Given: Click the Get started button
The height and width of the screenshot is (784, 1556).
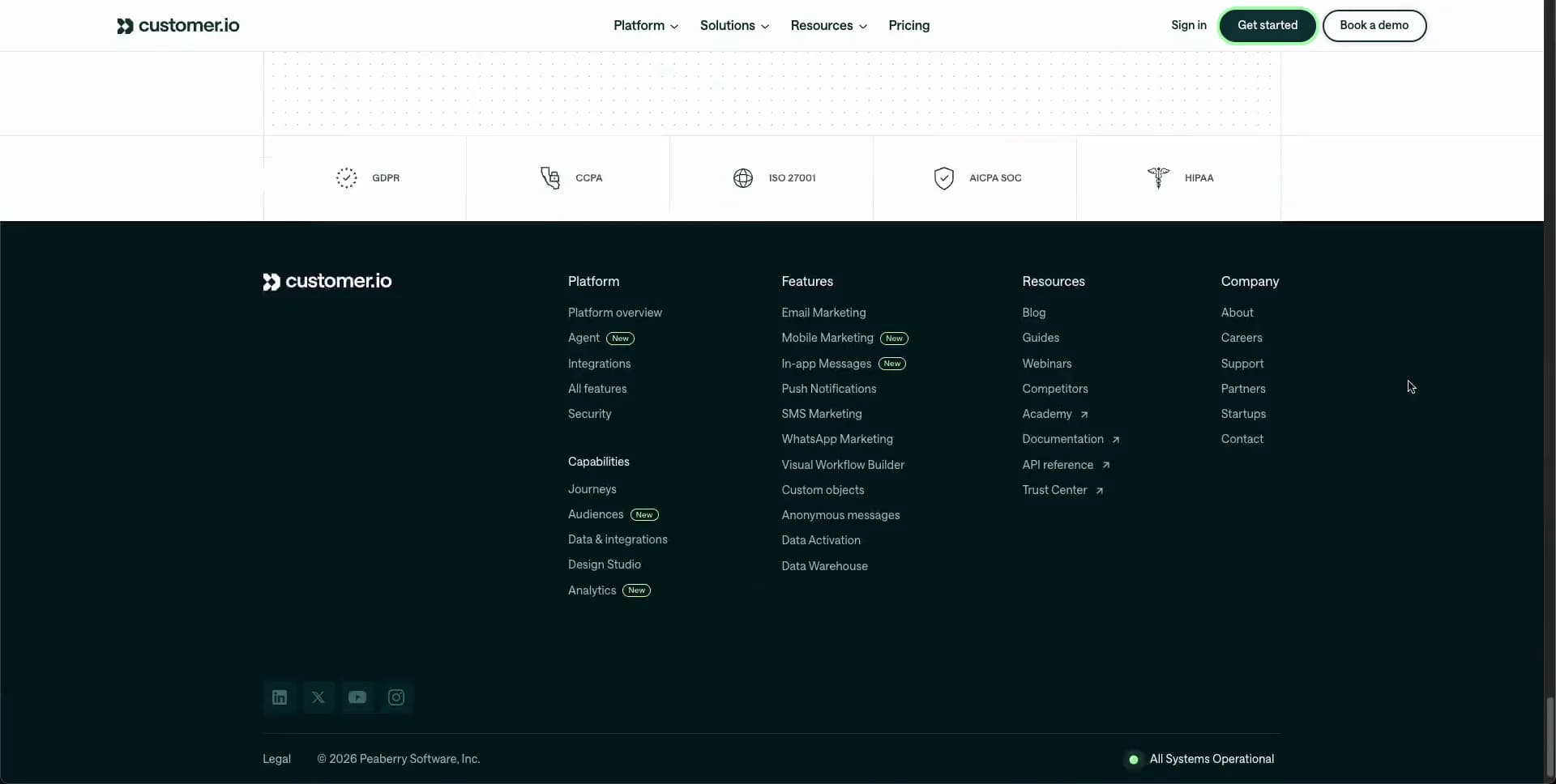Looking at the screenshot, I should click(x=1267, y=26).
